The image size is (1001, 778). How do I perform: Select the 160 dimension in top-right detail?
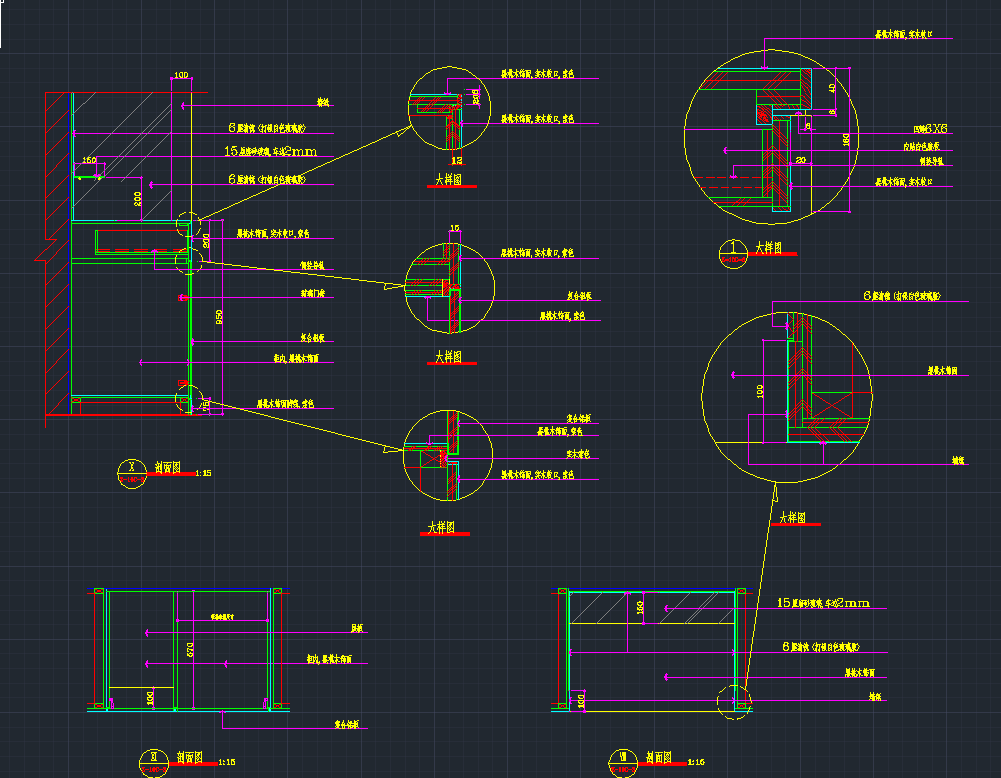click(847, 140)
